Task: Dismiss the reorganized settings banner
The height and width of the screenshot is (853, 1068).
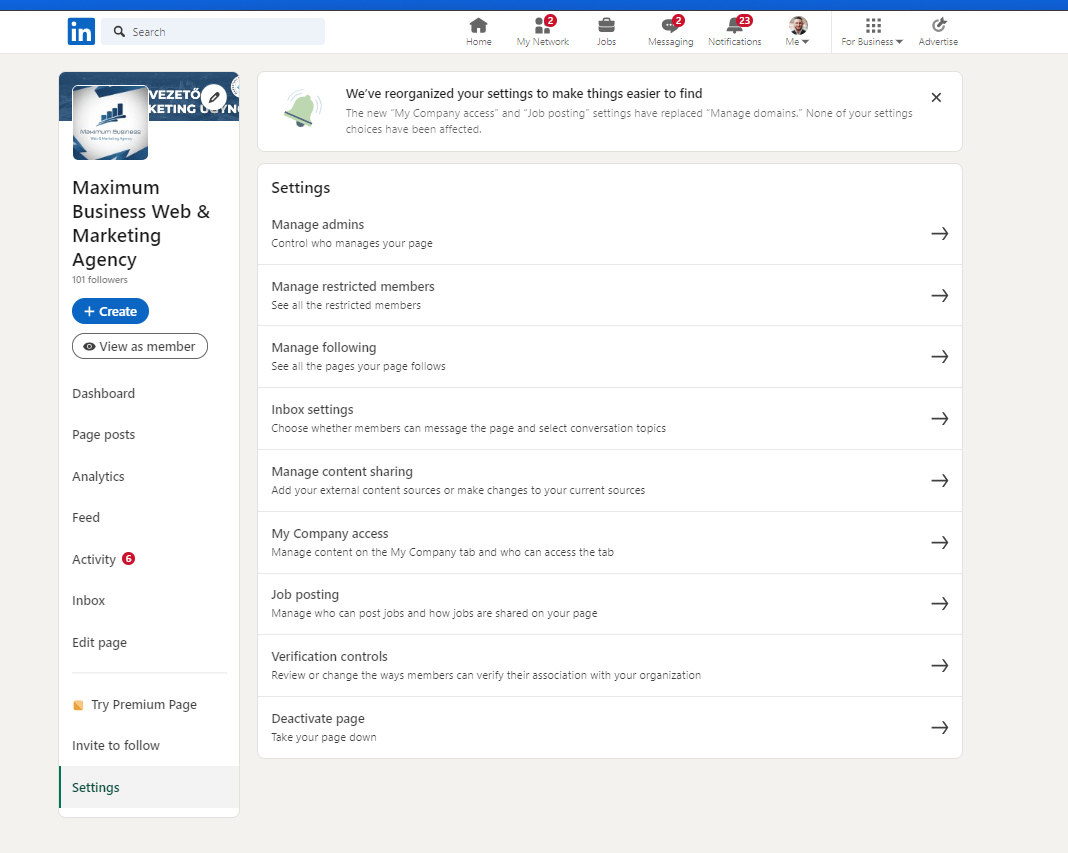Action: tap(937, 97)
